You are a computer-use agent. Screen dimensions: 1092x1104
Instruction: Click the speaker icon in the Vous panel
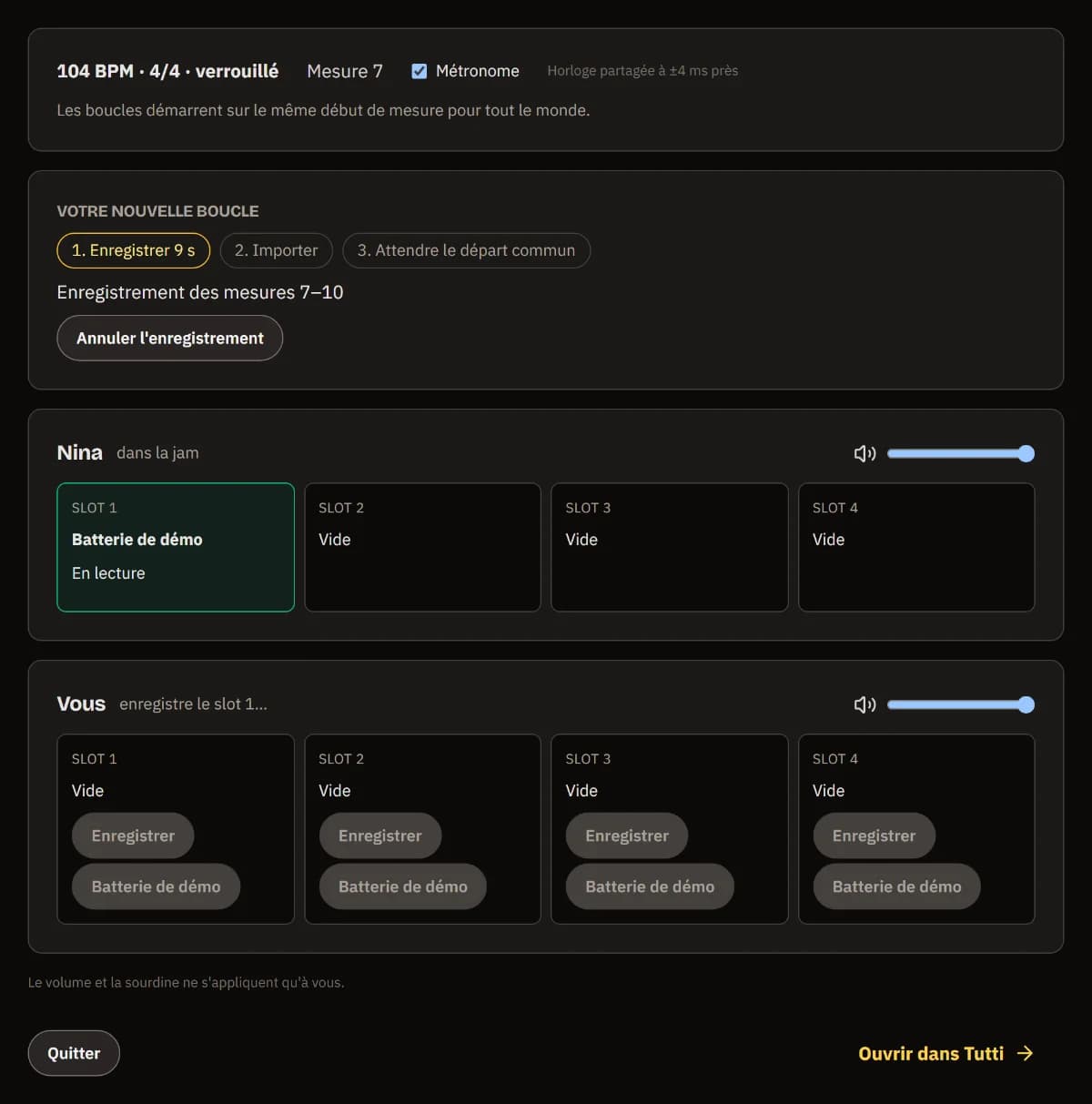point(864,704)
